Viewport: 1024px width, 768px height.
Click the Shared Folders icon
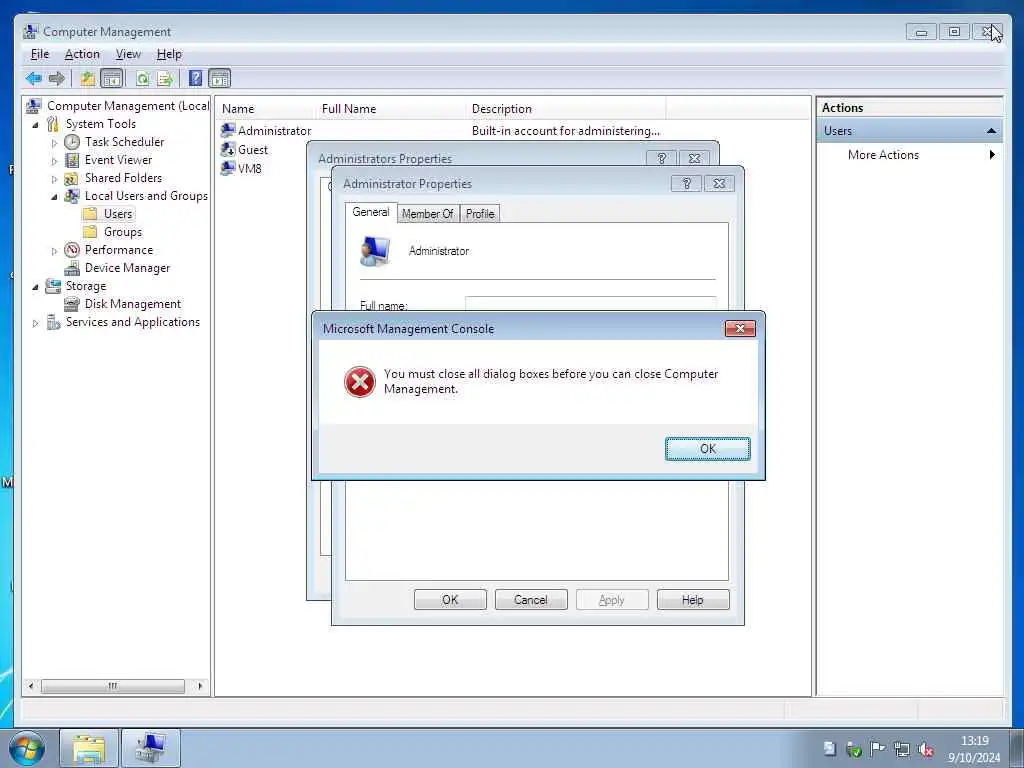coord(72,178)
